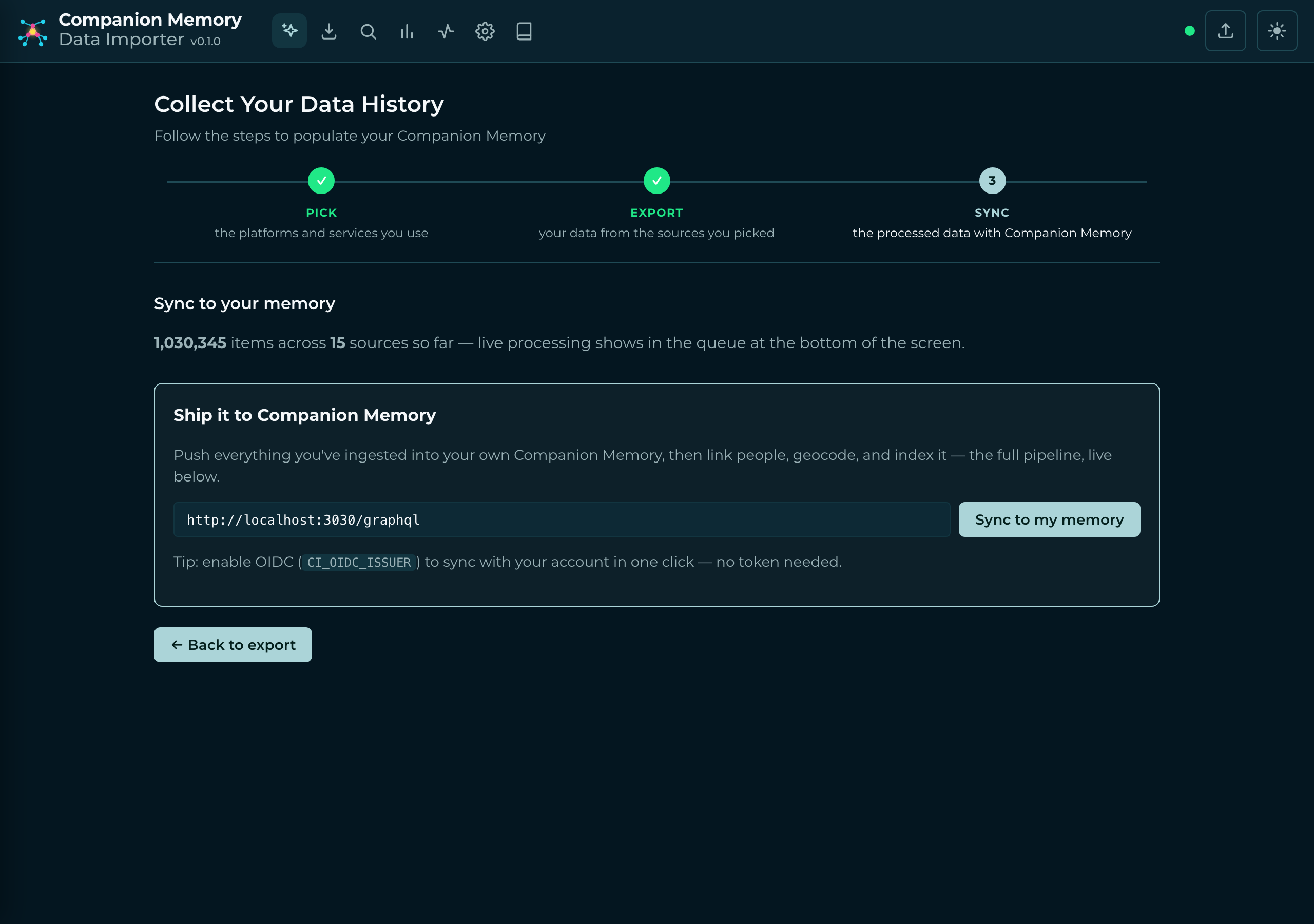Toggle the light/dark theme sun button
Viewport: 1314px width, 924px height.
click(1277, 31)
